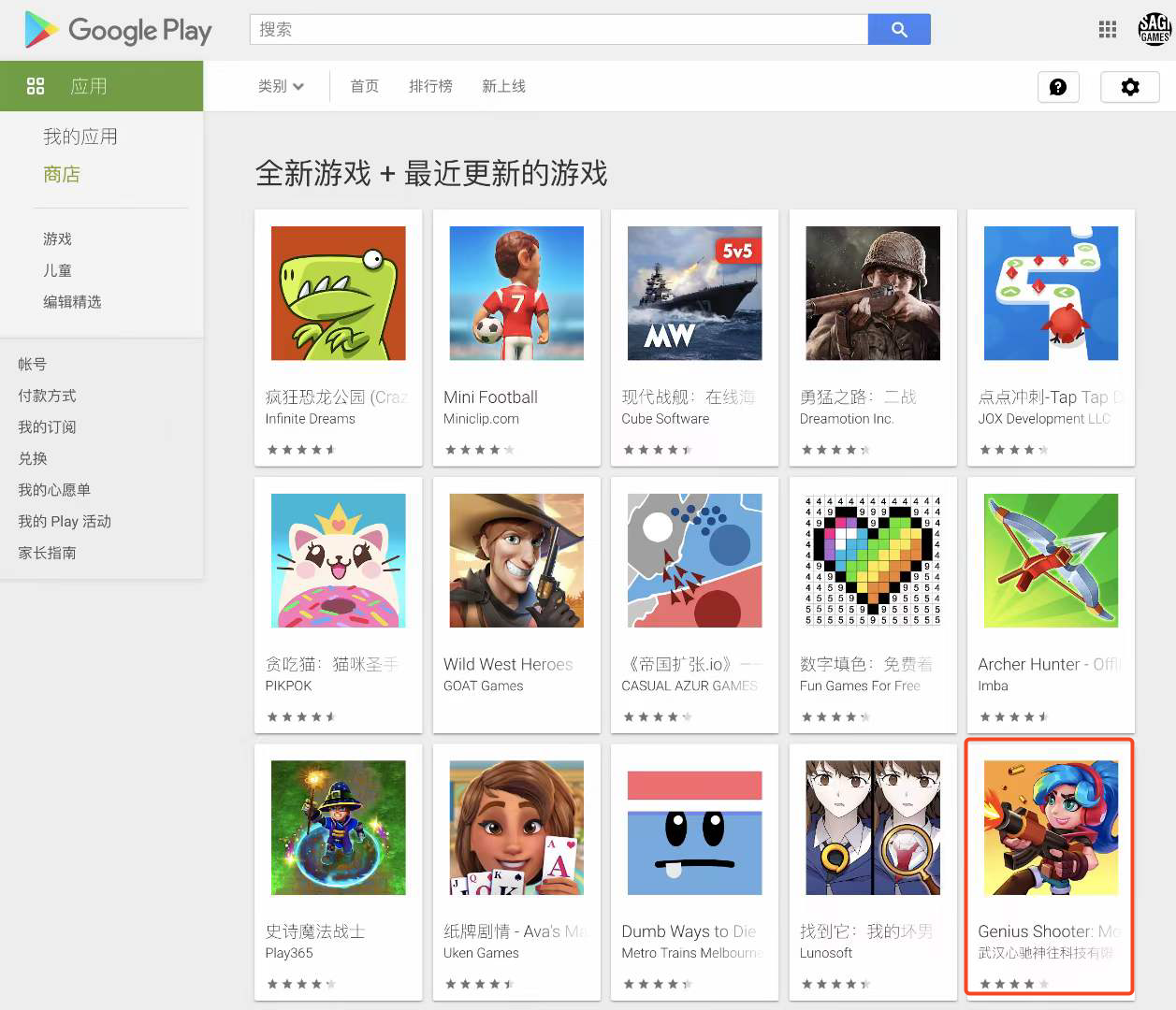Open the 数字填色 pixel heart icon

click(873, 560)
